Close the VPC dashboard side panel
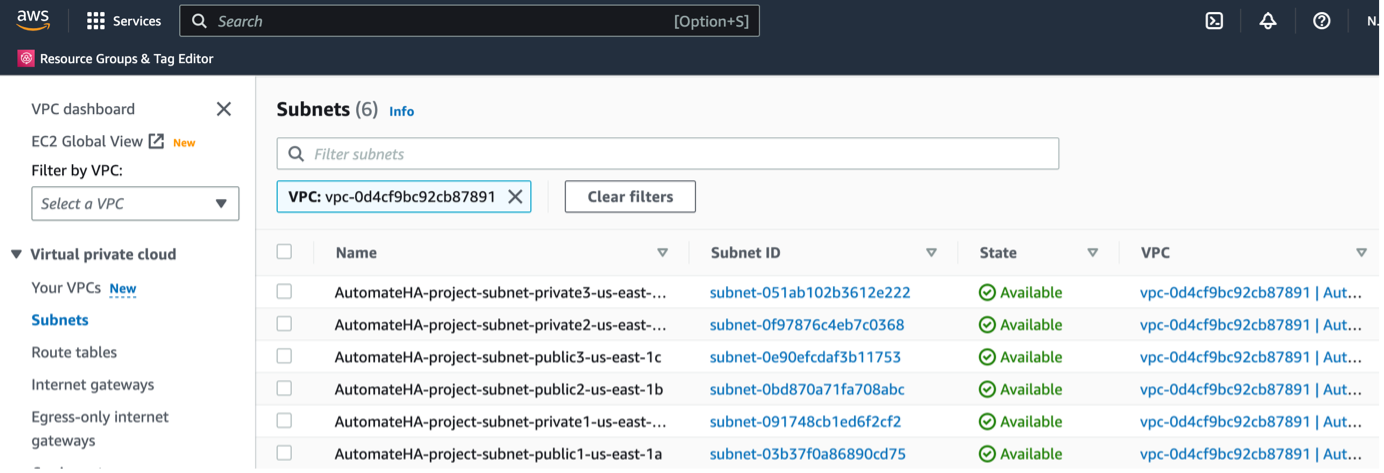This screenshot has height=473, width=1384. point(224,109)
